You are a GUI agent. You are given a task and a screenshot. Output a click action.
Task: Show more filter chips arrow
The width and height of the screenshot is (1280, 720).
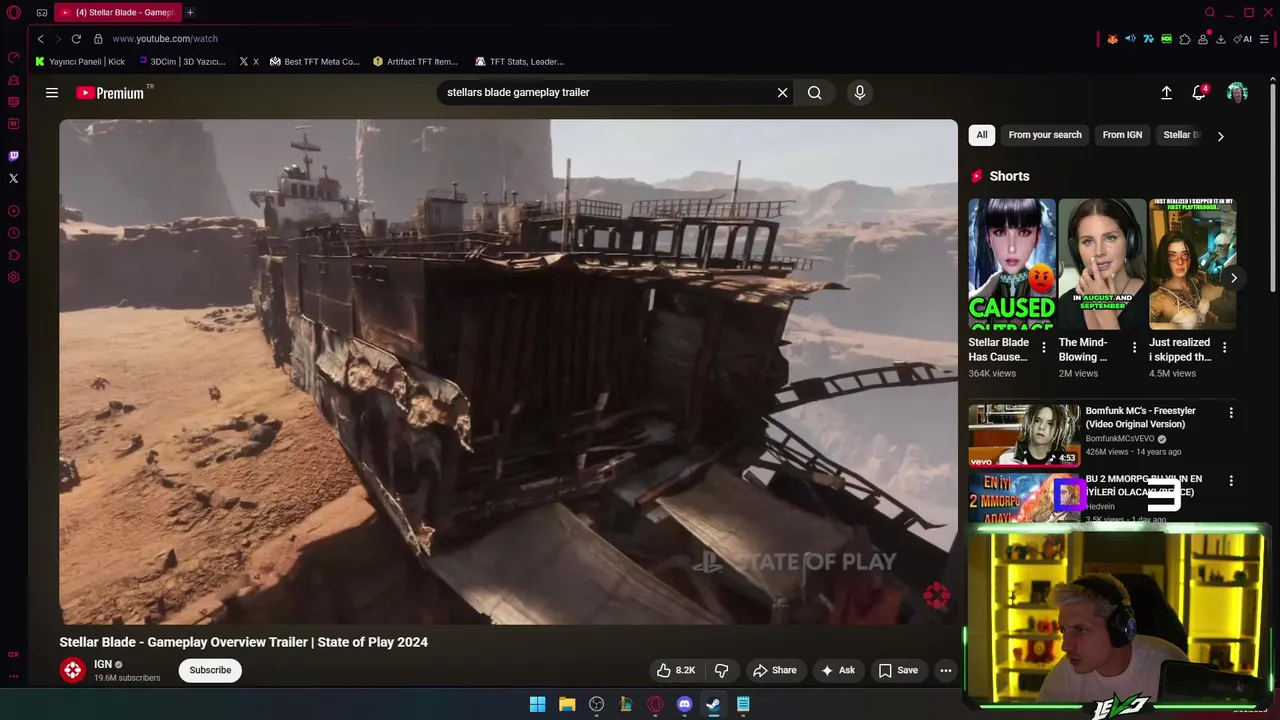[x=1220, y=136]
